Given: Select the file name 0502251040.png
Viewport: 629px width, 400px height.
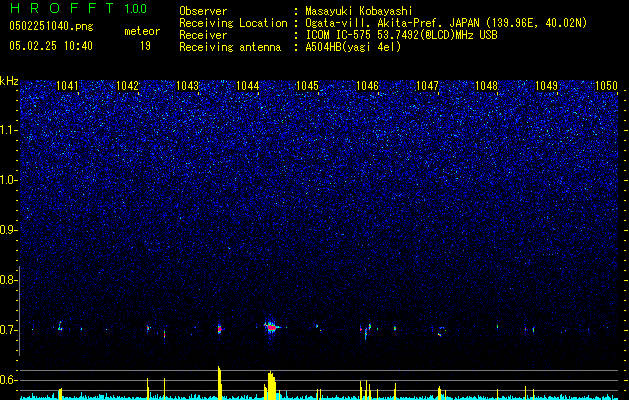Looking at the screenshot, I should point(51,26).
